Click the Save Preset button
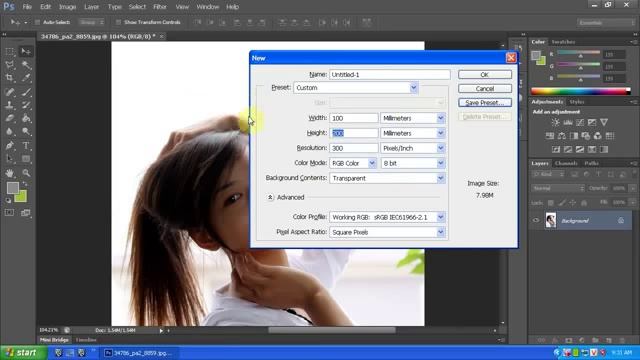 pos(484,102)
